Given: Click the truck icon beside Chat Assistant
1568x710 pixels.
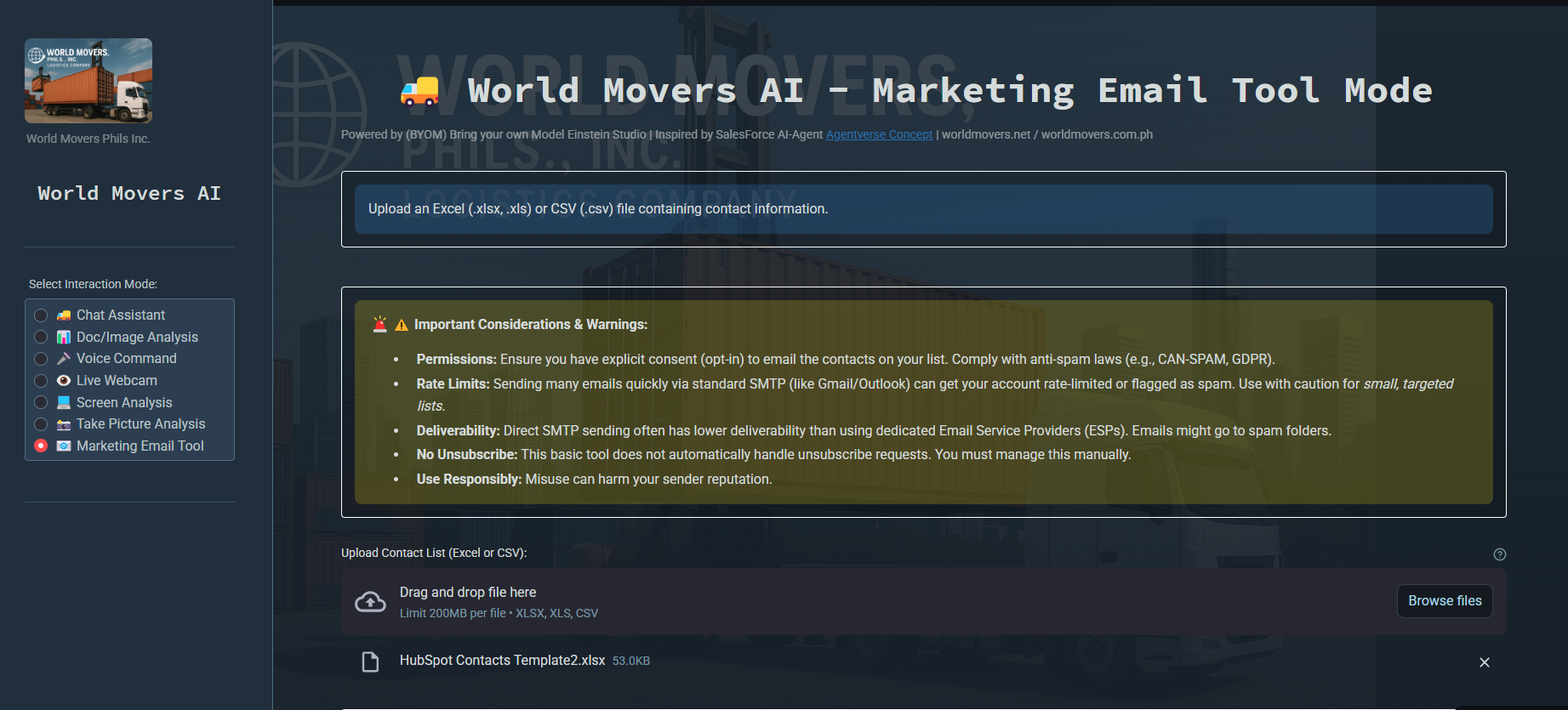Looking at the screenshot, I should (64, 315).
